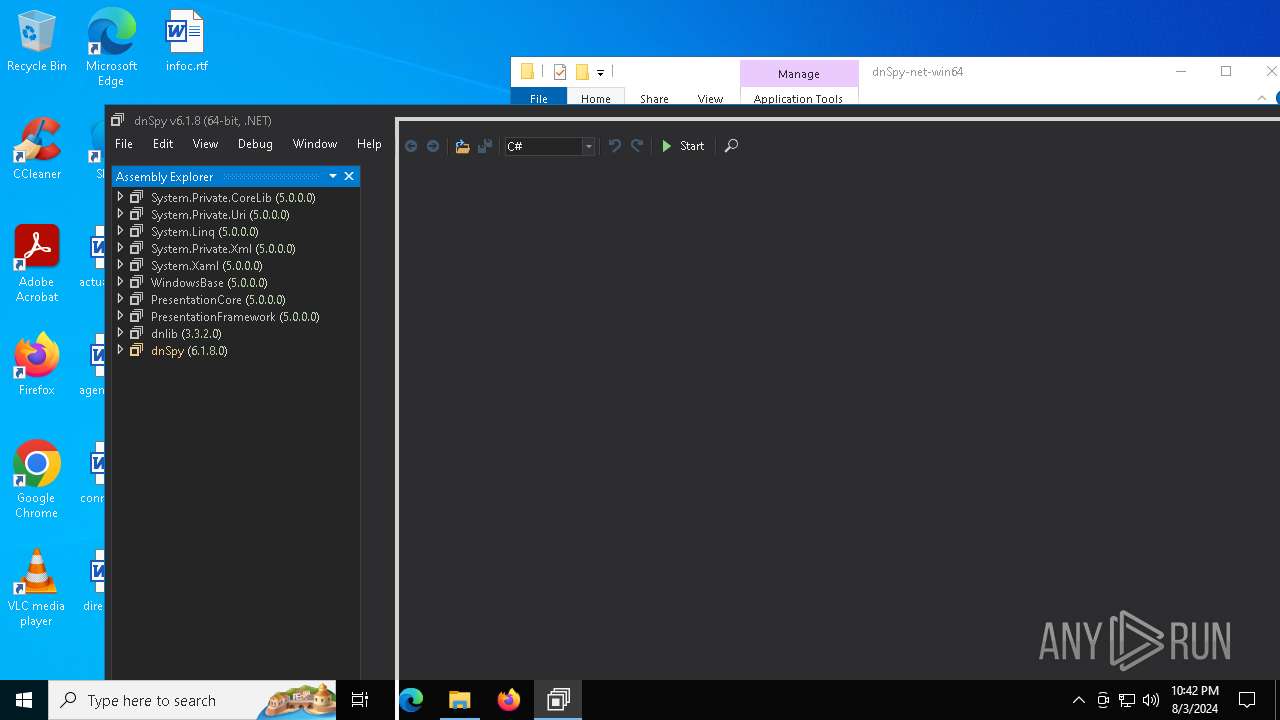Click the Navigate Backward arrow in dnSpy toolbar
The image size is (1280, 720).
coord(411,146)
